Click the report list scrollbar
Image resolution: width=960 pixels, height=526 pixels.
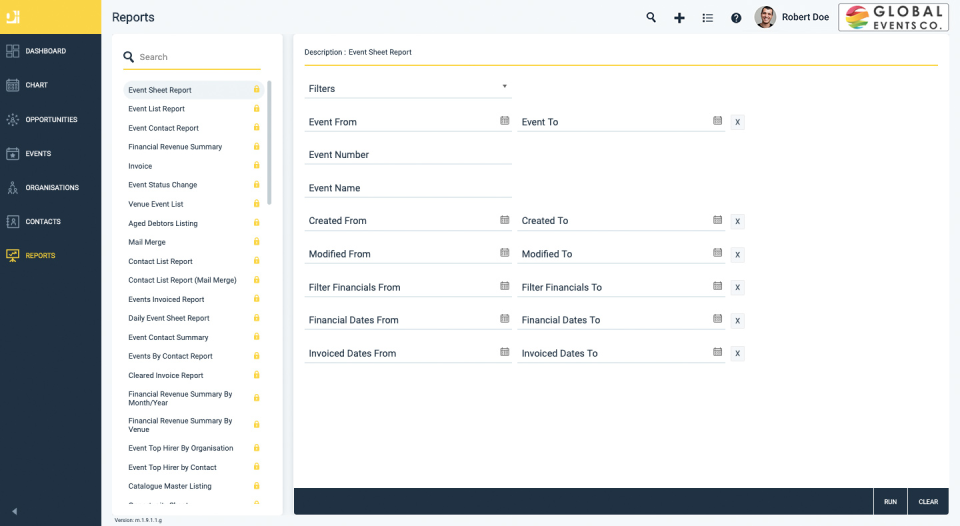click(x=269, y=143)
